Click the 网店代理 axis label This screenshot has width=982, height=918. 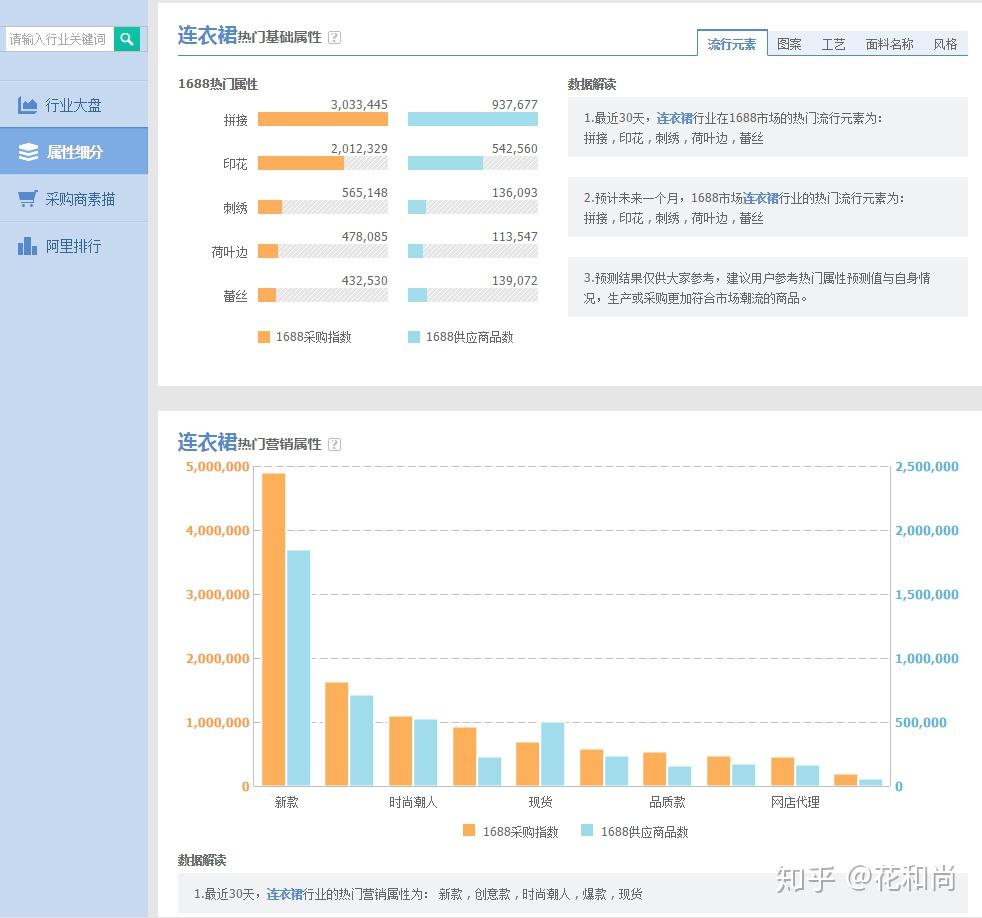795,802
